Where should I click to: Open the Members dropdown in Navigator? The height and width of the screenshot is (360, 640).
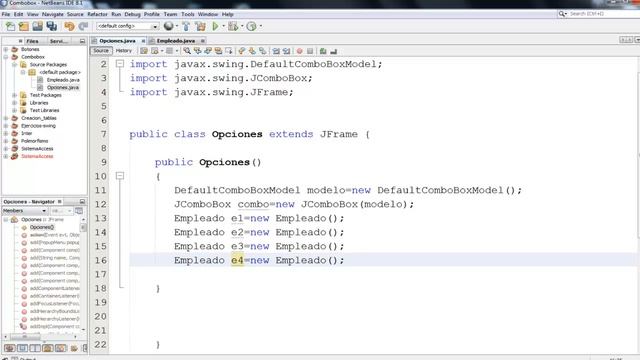click(24, 211)
